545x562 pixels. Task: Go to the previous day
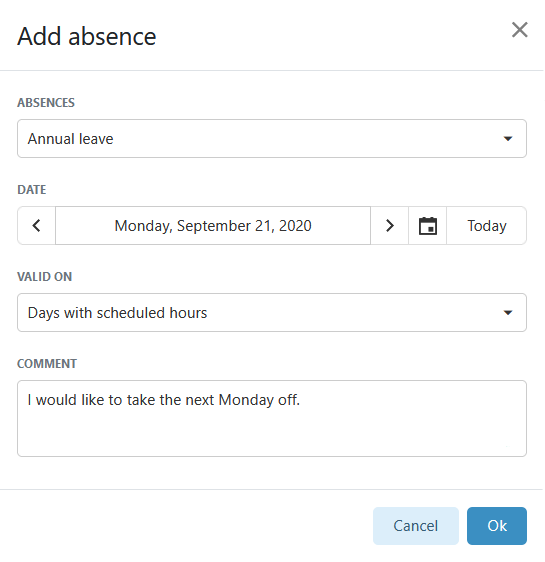pos(37,226)
